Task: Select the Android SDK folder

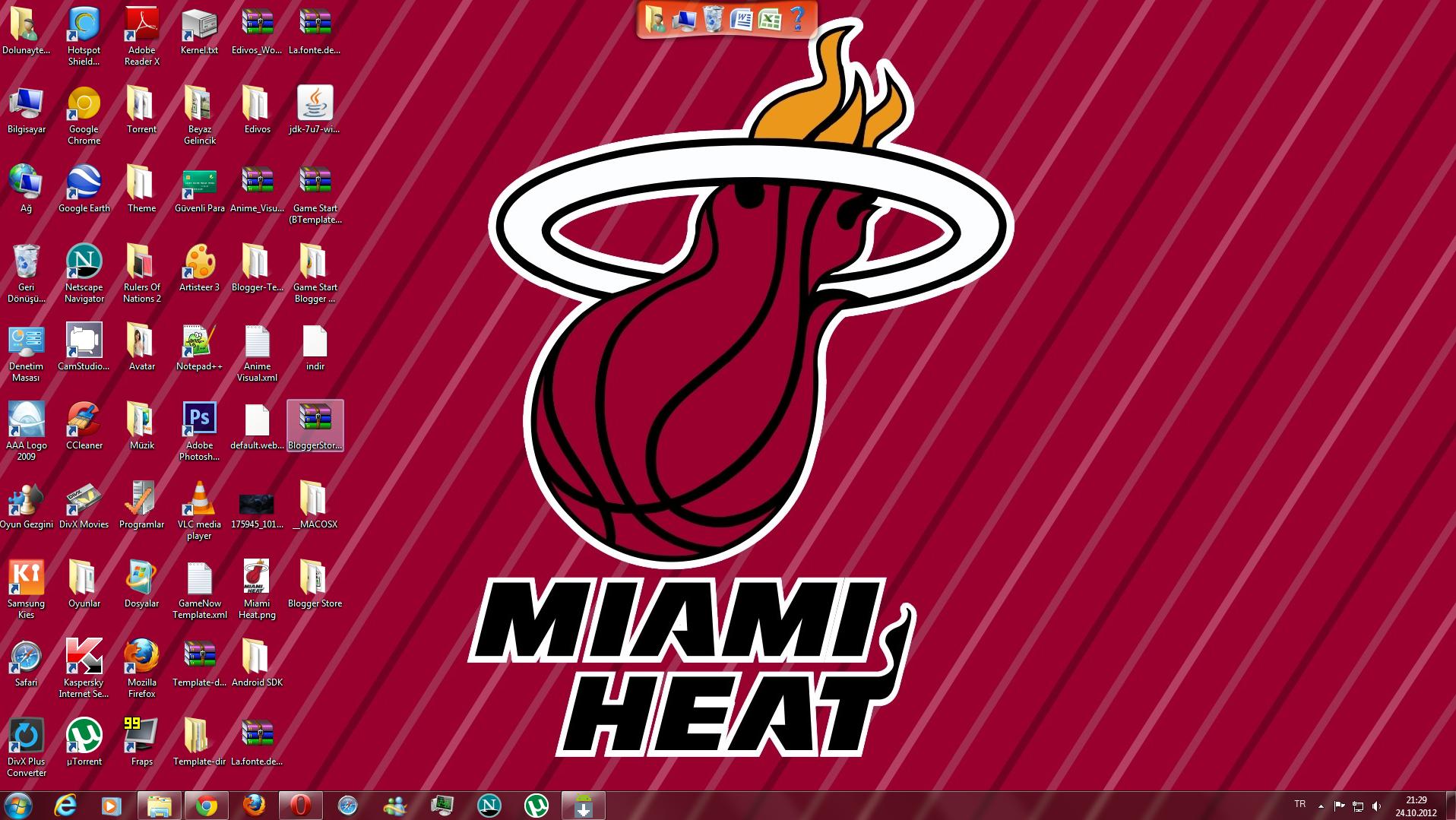Action: pos(258,663)
